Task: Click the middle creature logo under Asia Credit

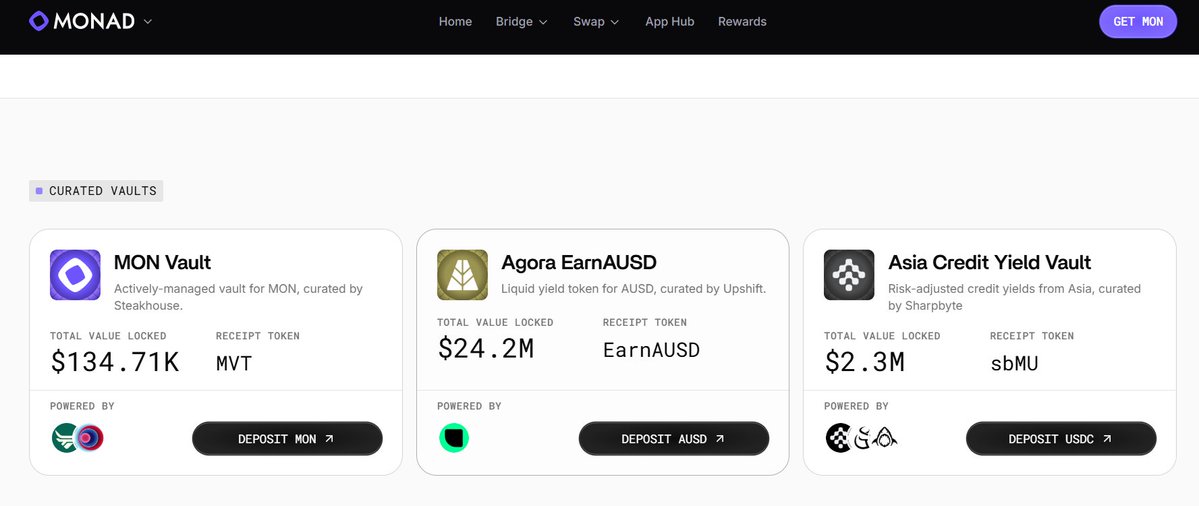Action: 863,438
